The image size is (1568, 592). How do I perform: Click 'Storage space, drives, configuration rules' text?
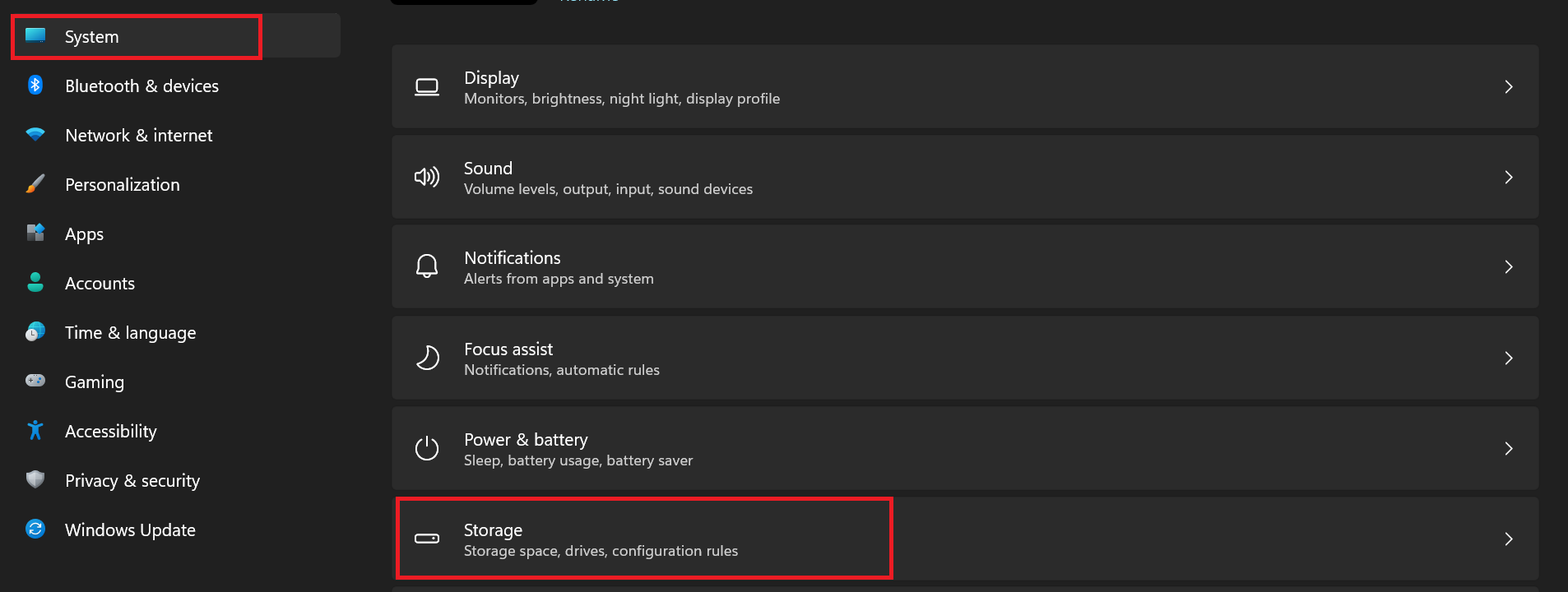point(601,551)
